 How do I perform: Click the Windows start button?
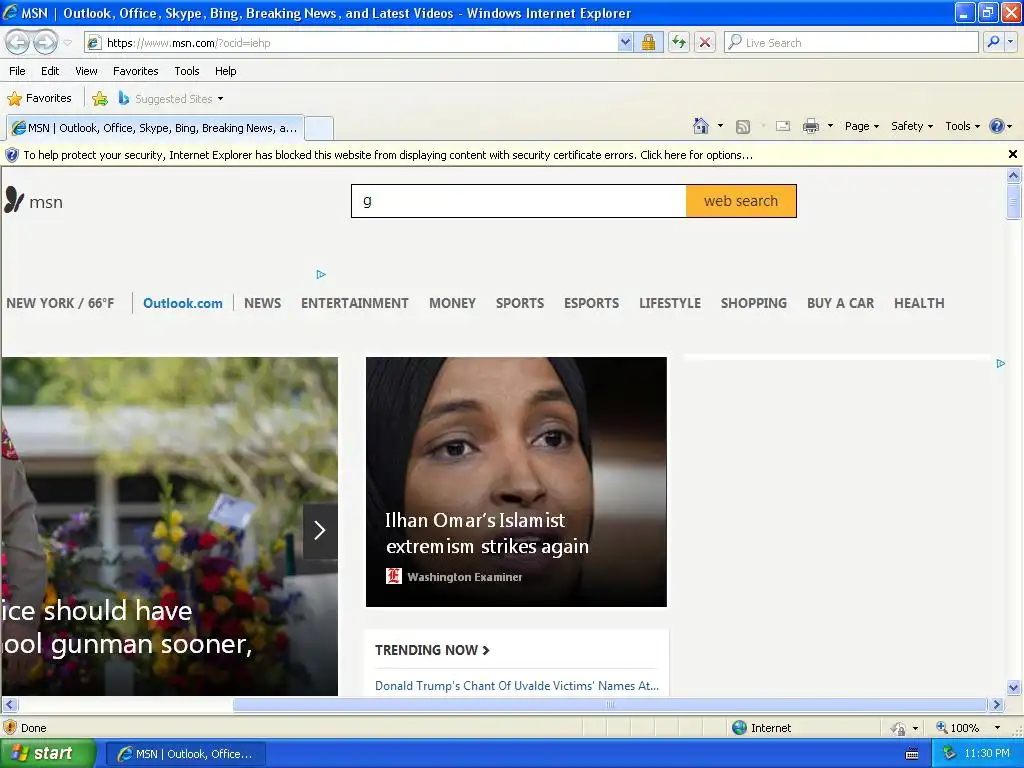[46, 754]
